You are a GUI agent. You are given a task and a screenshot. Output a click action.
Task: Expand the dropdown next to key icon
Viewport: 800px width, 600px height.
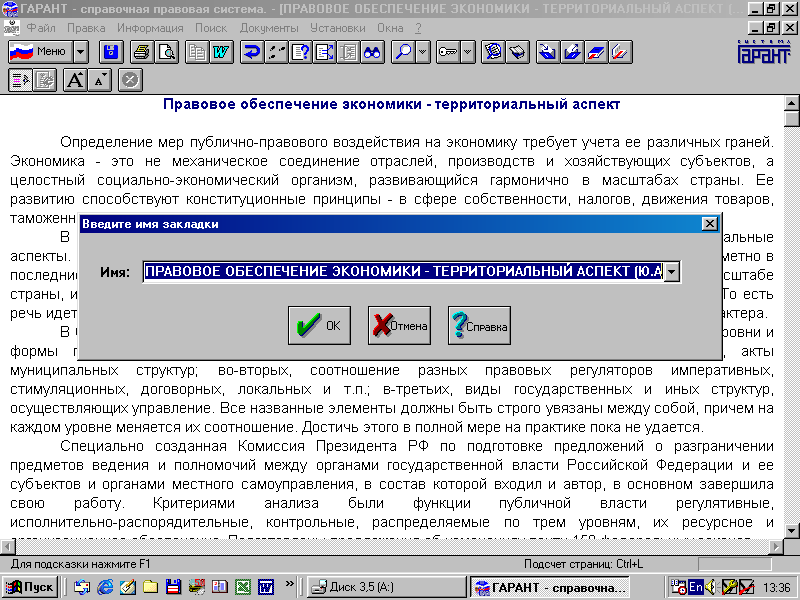click(468, 52)
